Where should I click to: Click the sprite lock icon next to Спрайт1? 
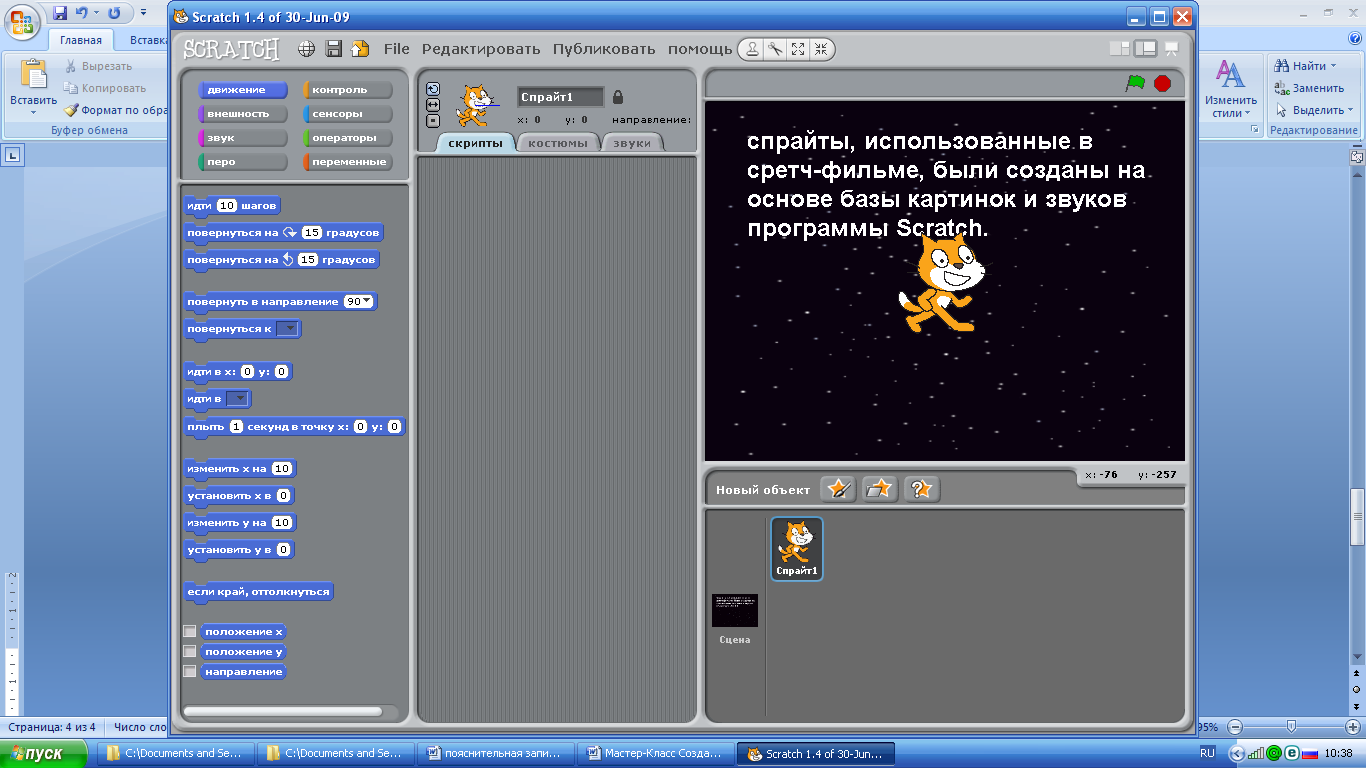[618, 97]
